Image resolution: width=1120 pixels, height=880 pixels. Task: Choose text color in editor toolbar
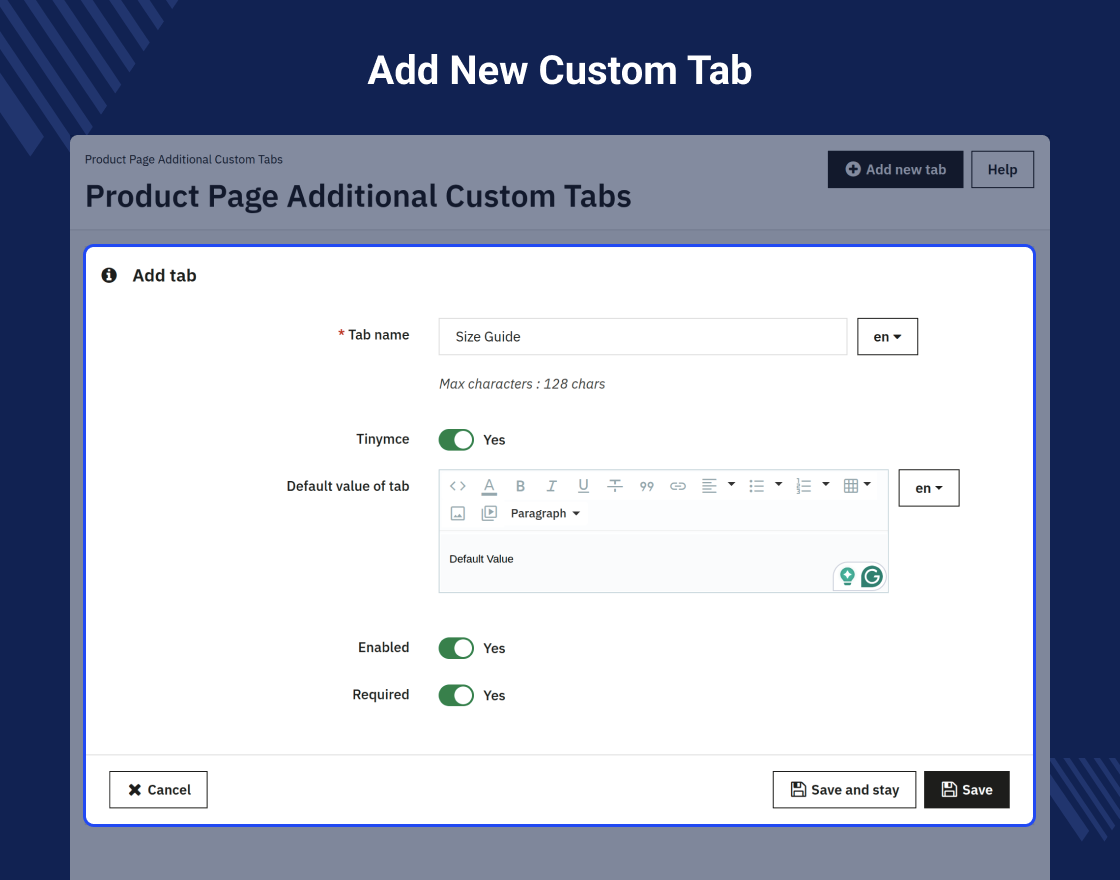tap(489, 486)
